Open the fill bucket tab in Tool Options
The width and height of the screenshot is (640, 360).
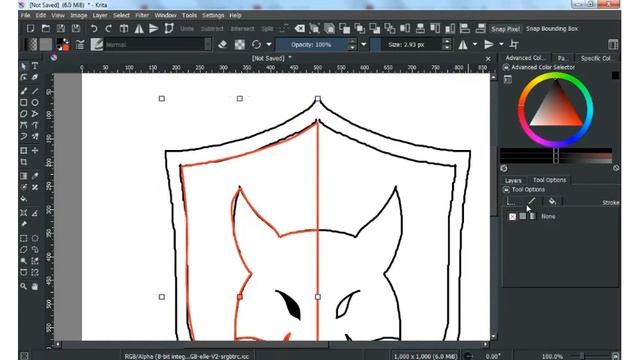coord(552,201)
